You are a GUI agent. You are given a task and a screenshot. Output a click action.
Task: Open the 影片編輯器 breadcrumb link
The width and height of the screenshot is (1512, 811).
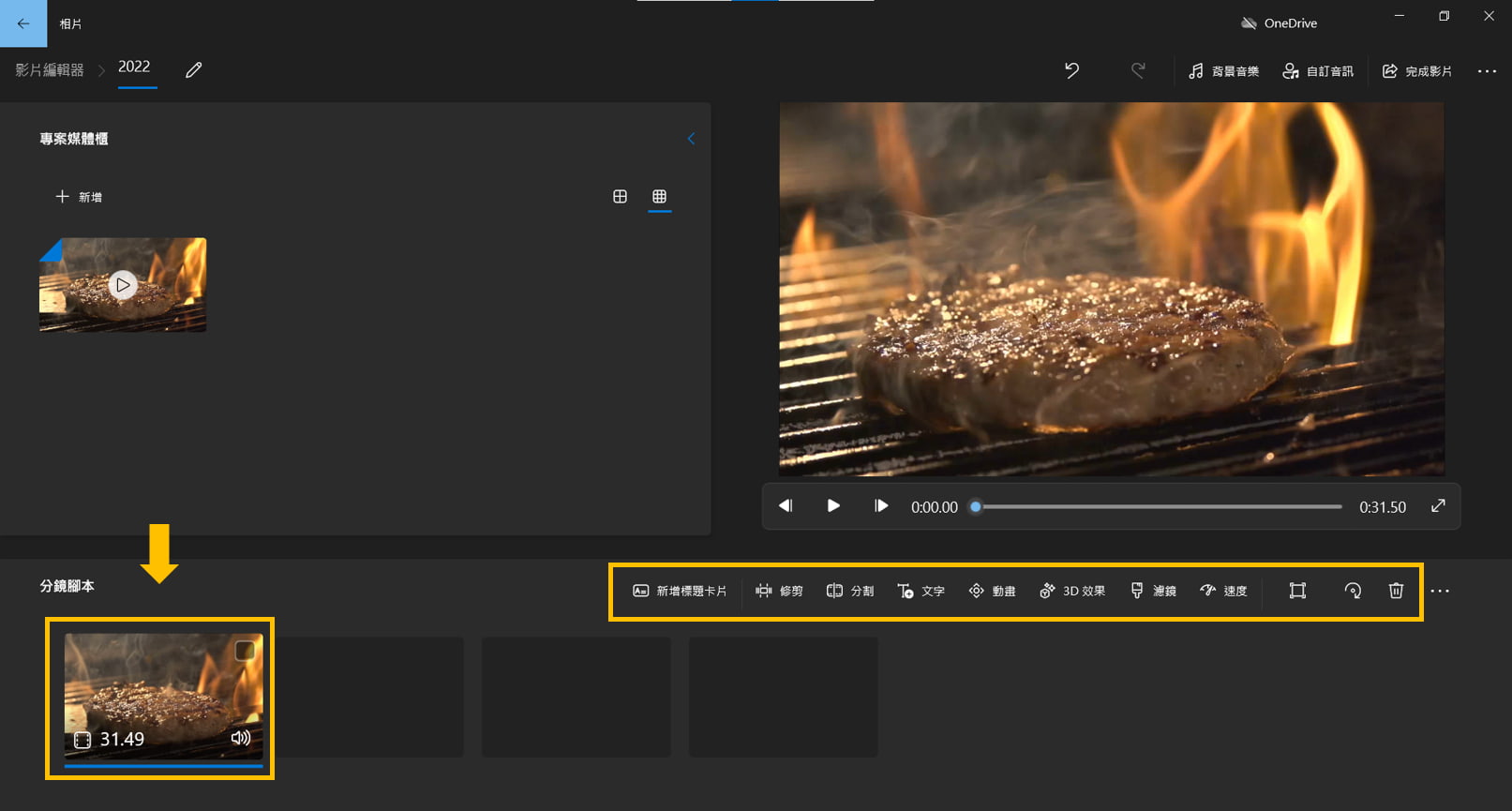(x=50, y=70)
